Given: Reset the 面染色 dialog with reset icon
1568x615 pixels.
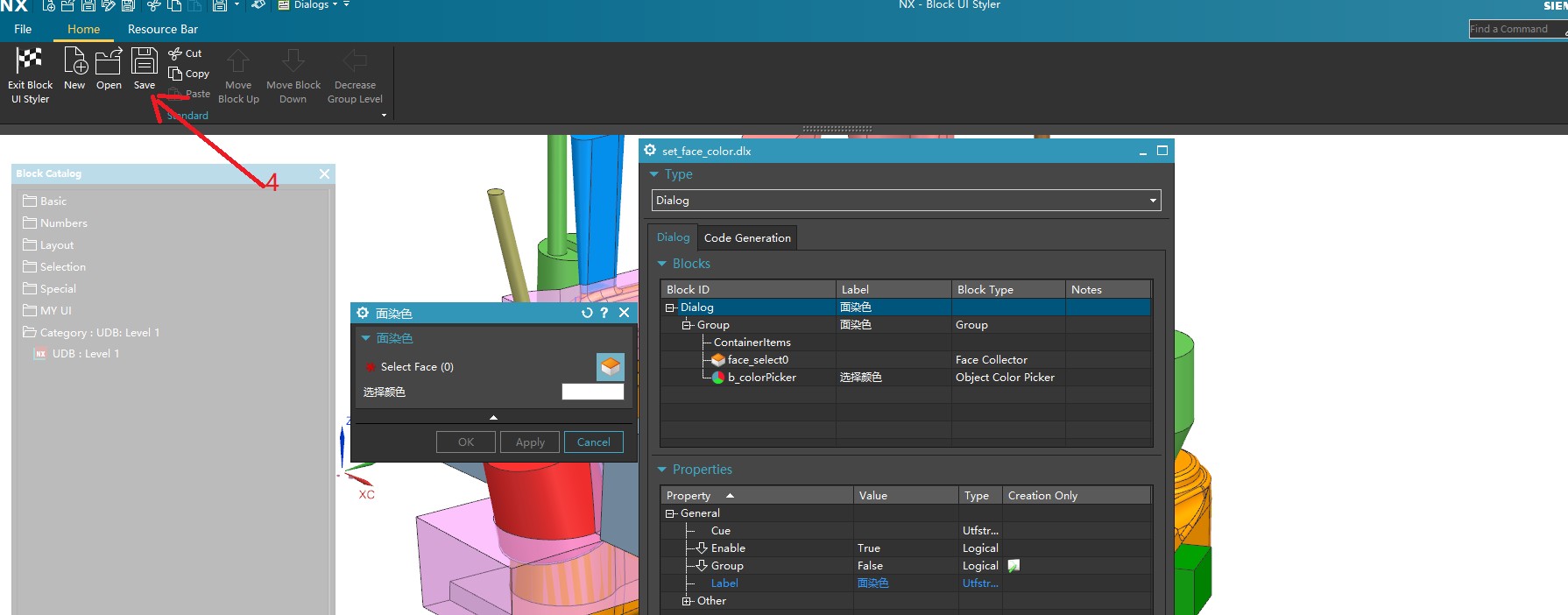Looking at the screenshot, I should (x=587, y=313).
